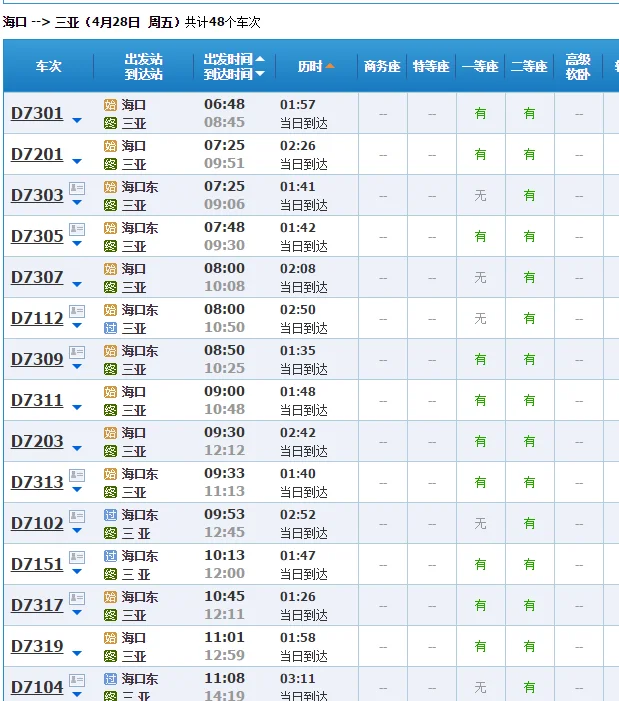Viewport: 619px width, 701px height.
Task: Click 二等座 有 for train D7319
Action: [530, 646]
